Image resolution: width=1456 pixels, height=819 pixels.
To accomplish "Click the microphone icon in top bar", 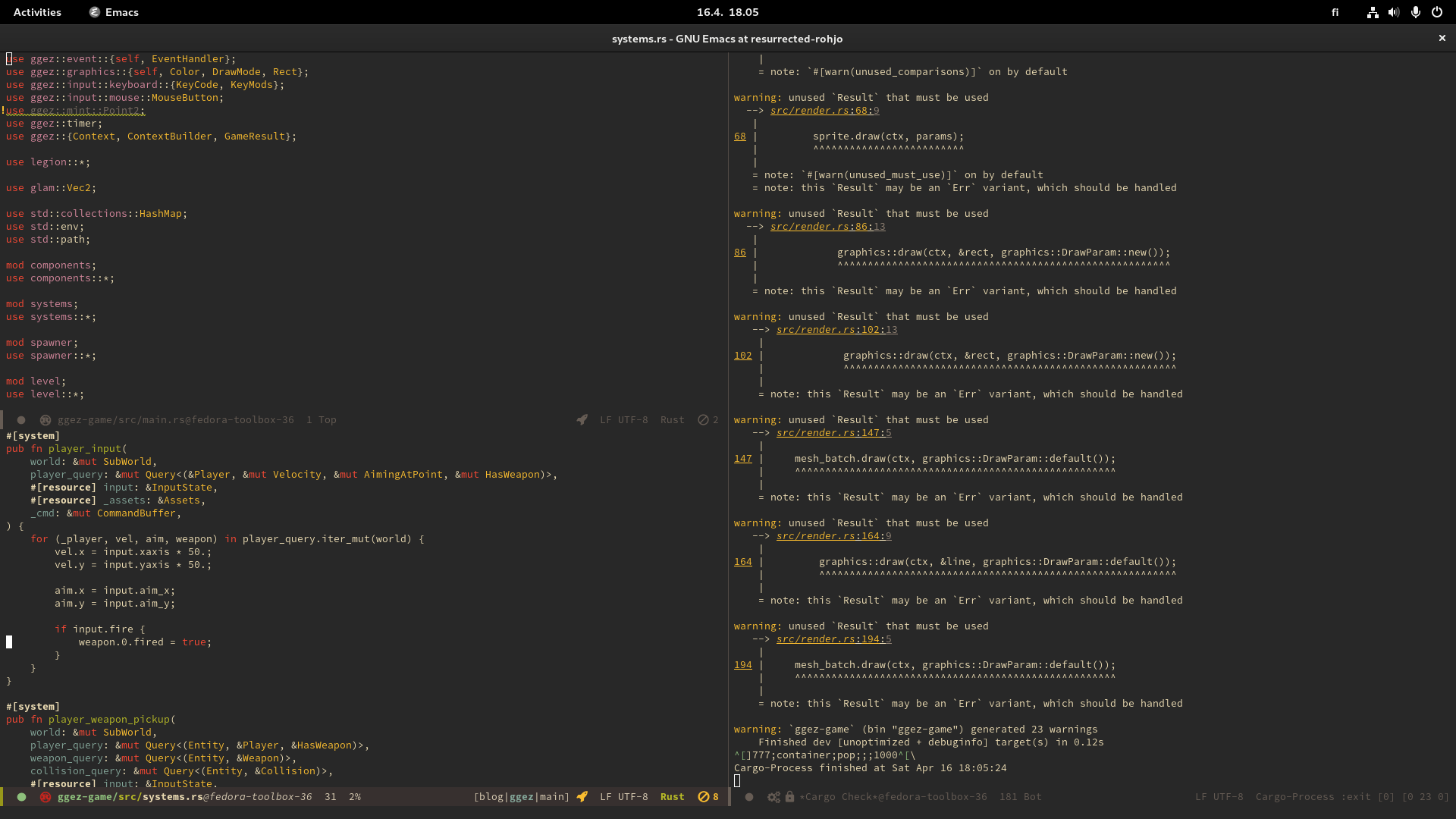I will pos(1415,12).
